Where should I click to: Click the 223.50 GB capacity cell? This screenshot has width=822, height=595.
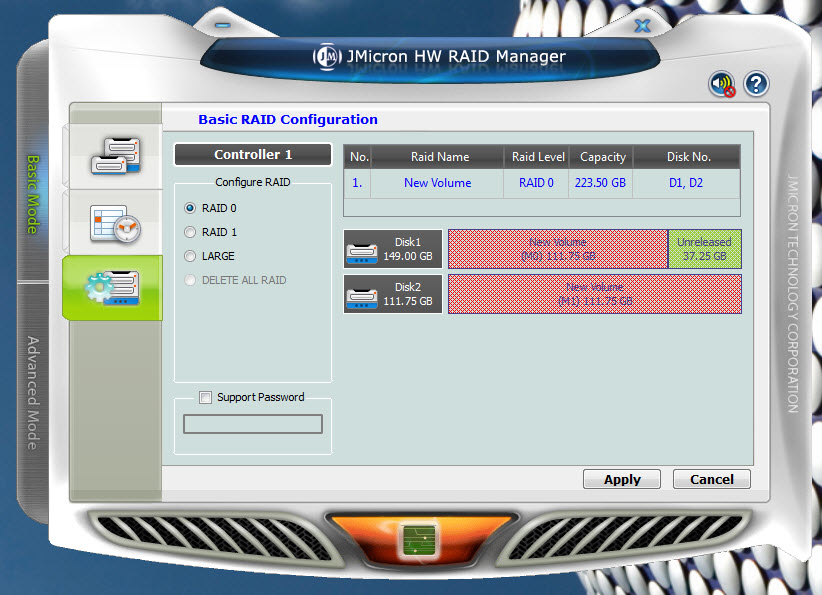coord(601,183)
